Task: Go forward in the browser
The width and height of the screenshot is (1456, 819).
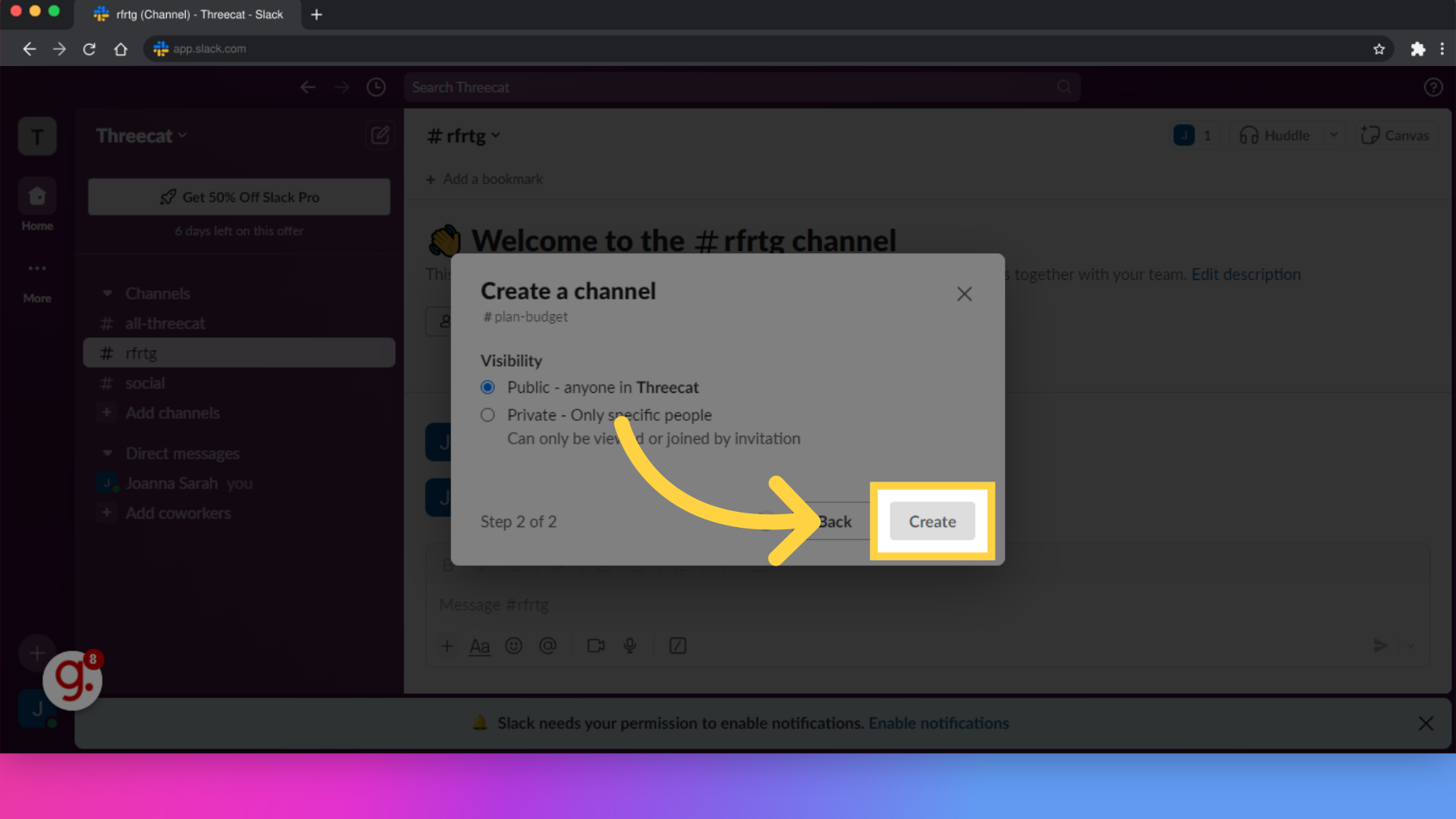Action: [59, 49]
